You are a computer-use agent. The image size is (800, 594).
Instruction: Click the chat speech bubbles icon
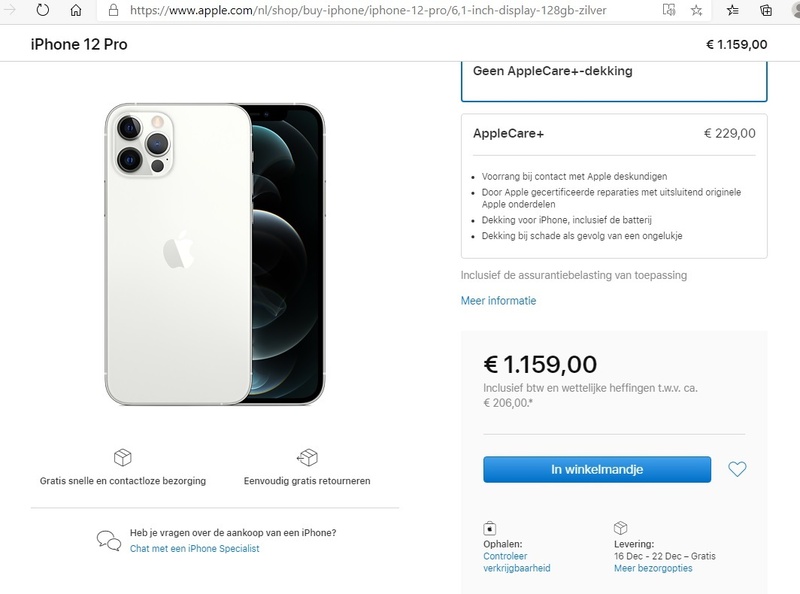click(x=109, y=540)
